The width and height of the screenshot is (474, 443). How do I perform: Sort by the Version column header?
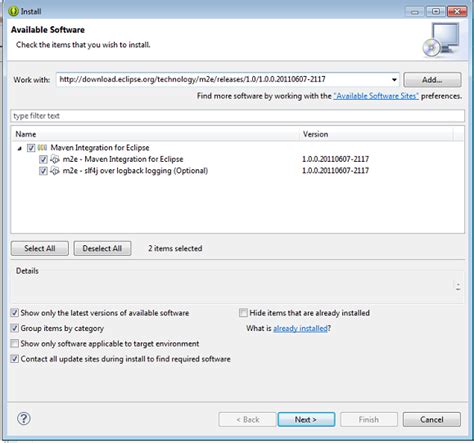point(376,134)
